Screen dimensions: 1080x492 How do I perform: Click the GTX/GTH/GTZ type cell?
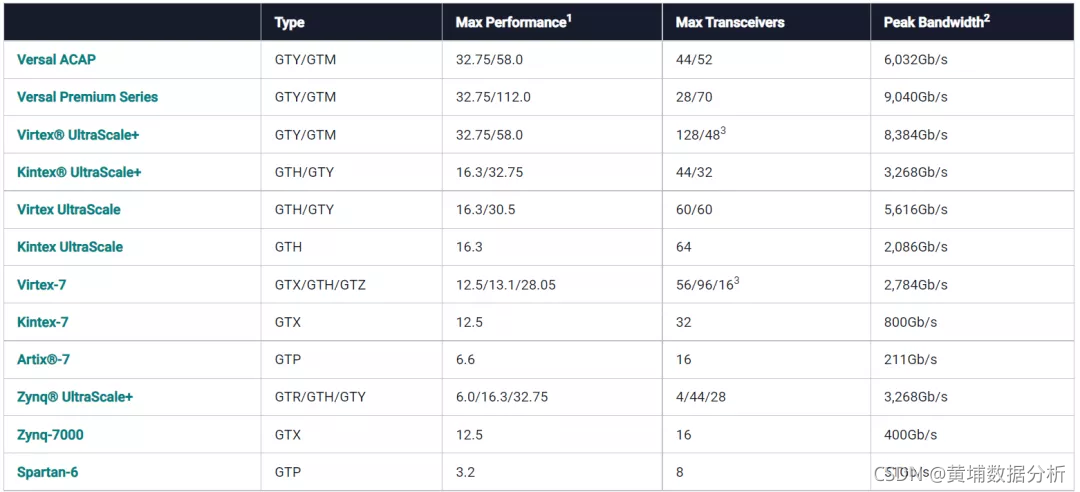tap(320, 285)
